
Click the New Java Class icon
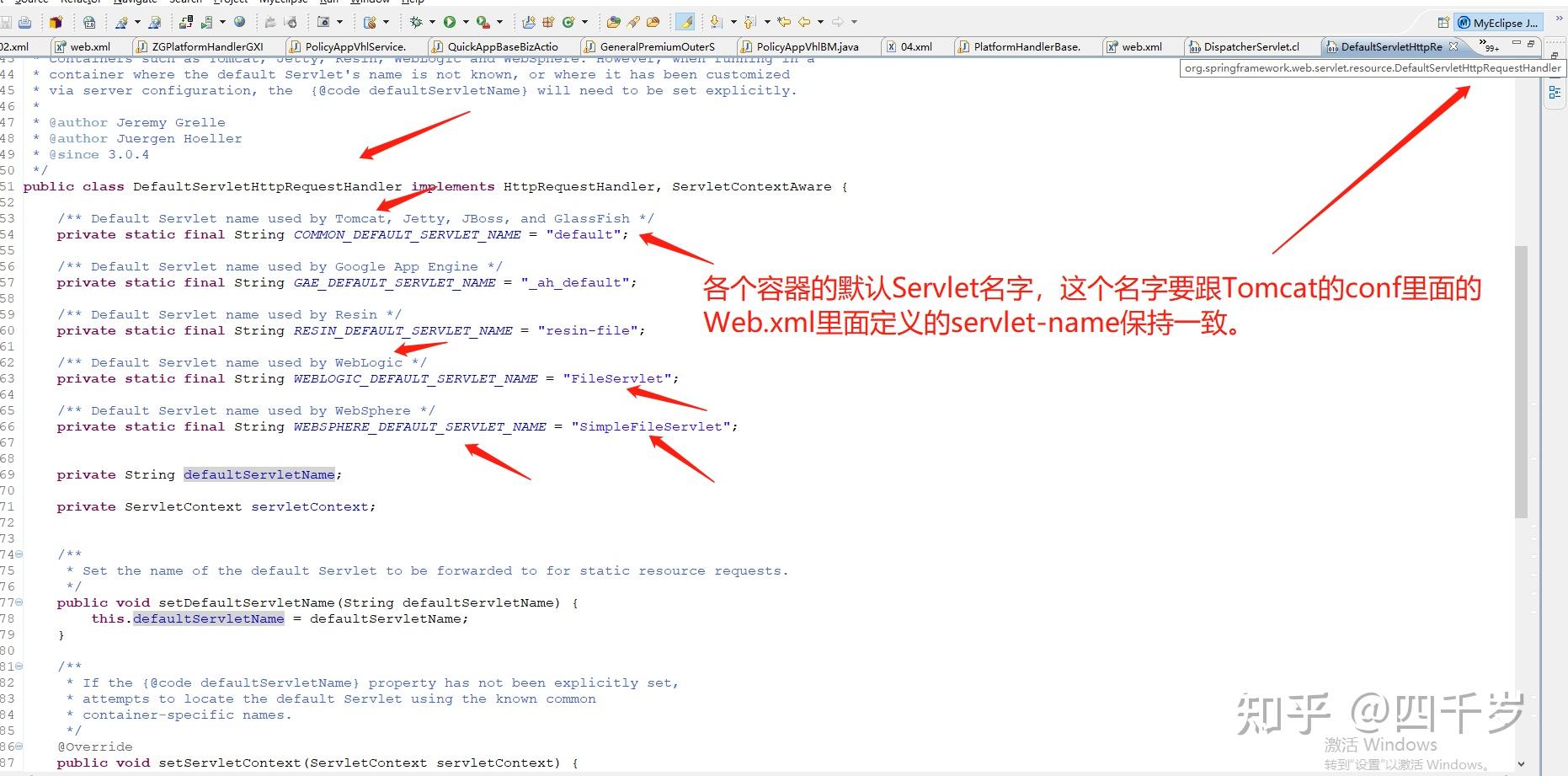pos(568,22)
